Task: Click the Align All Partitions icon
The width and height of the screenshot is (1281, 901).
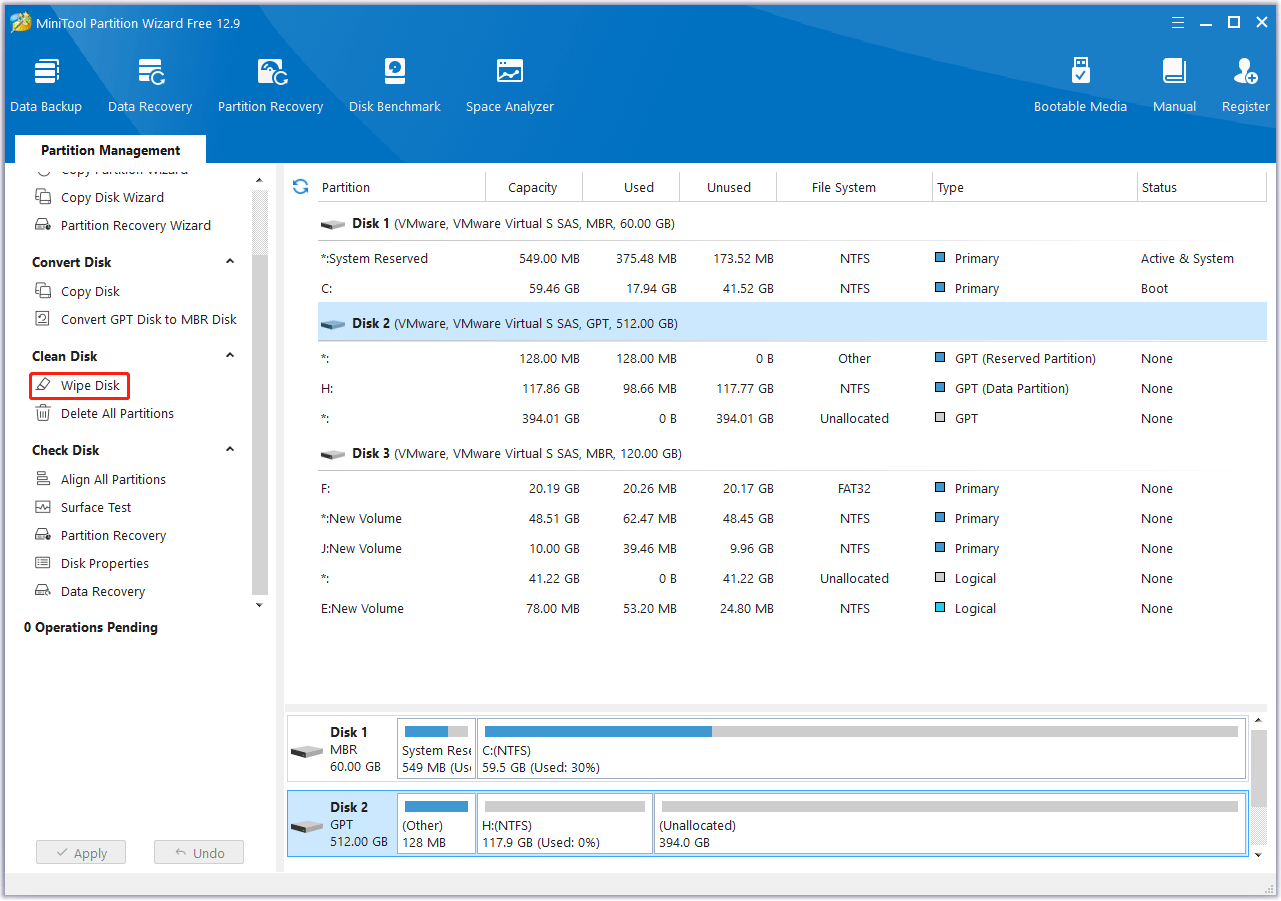Action: (x=43, y=479)
